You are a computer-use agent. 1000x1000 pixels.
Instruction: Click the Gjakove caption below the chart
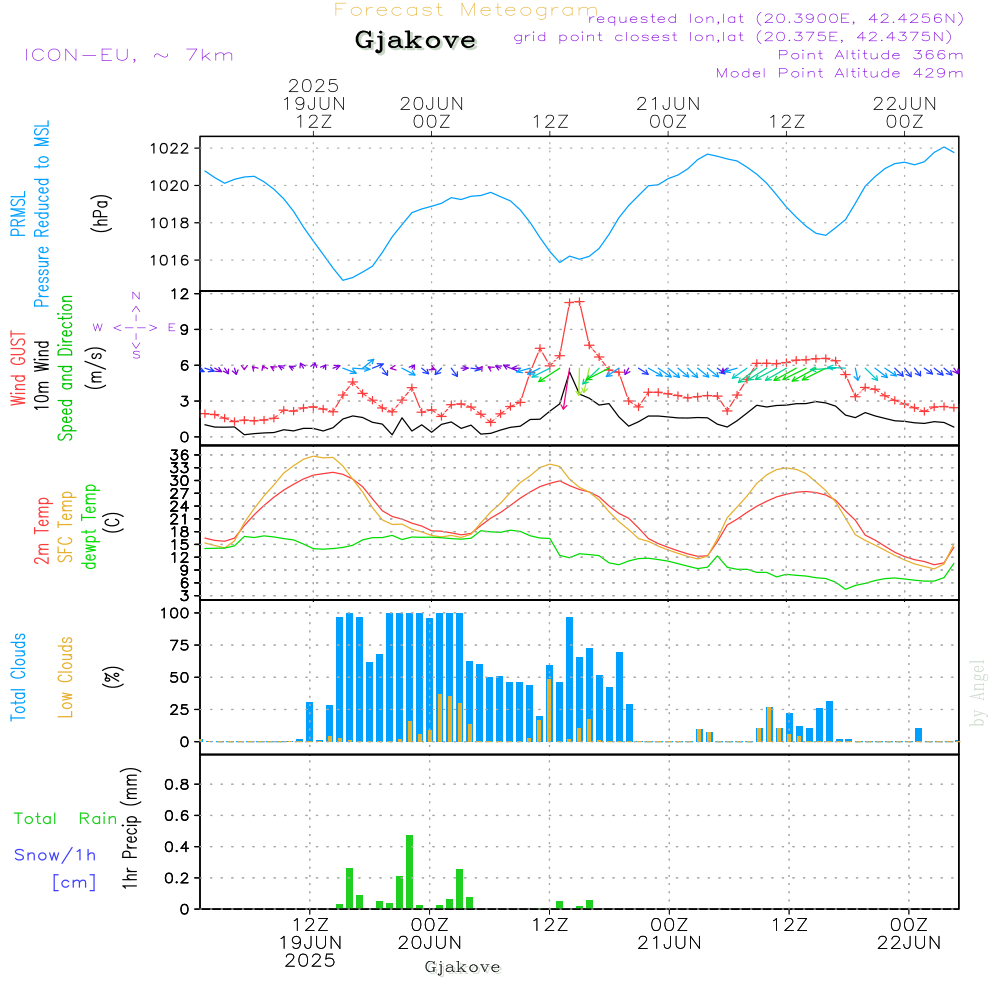point(462,967)
